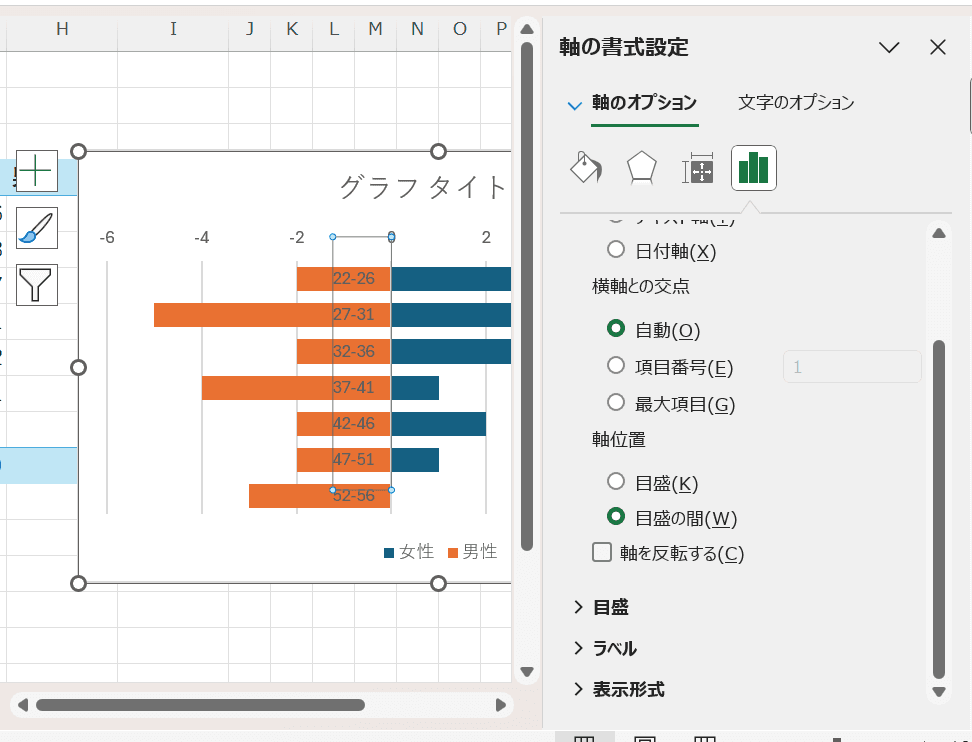Collapse the 軸の書式設定 pane with the chevron
The height and width of the screenshot is (742, 972).
(889, 47)
